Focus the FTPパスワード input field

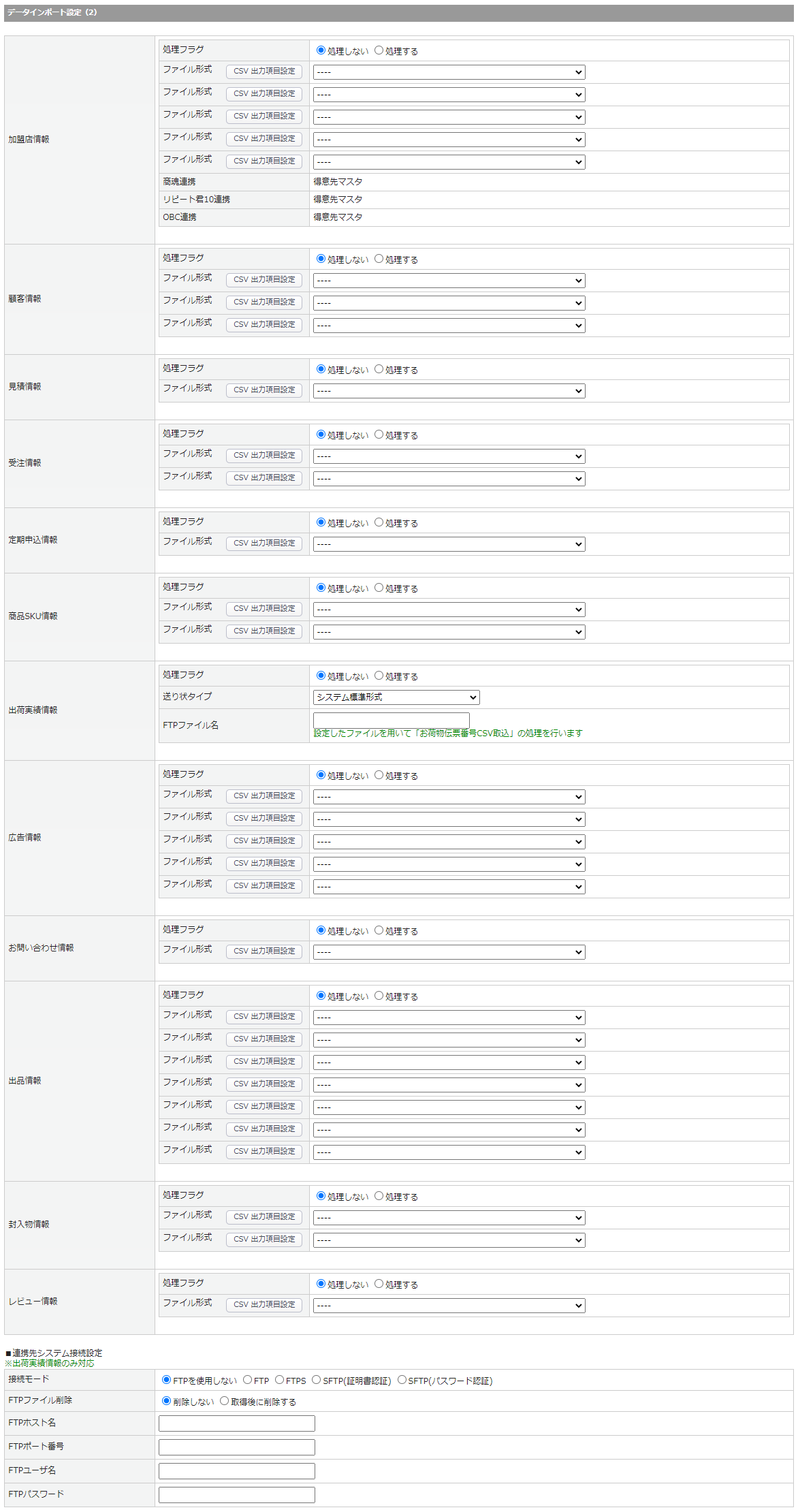point(236,1495)
